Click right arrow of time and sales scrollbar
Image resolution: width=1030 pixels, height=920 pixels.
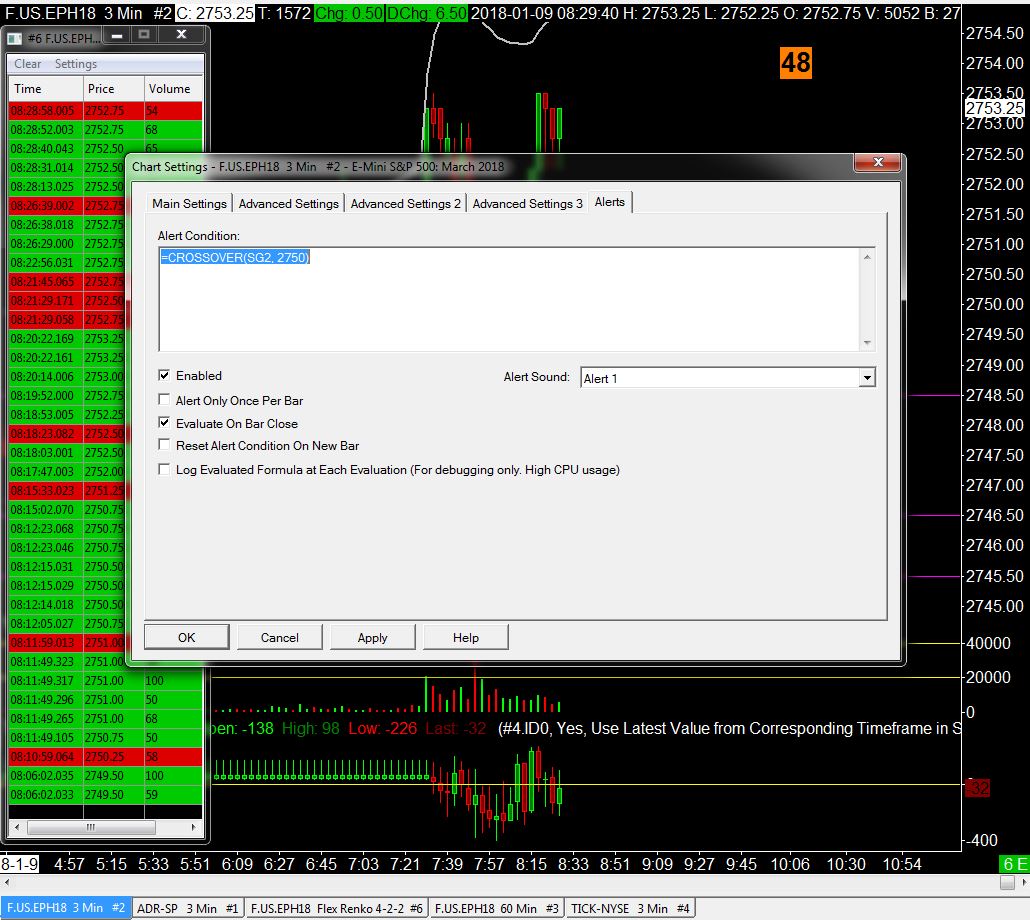[194, 827]
